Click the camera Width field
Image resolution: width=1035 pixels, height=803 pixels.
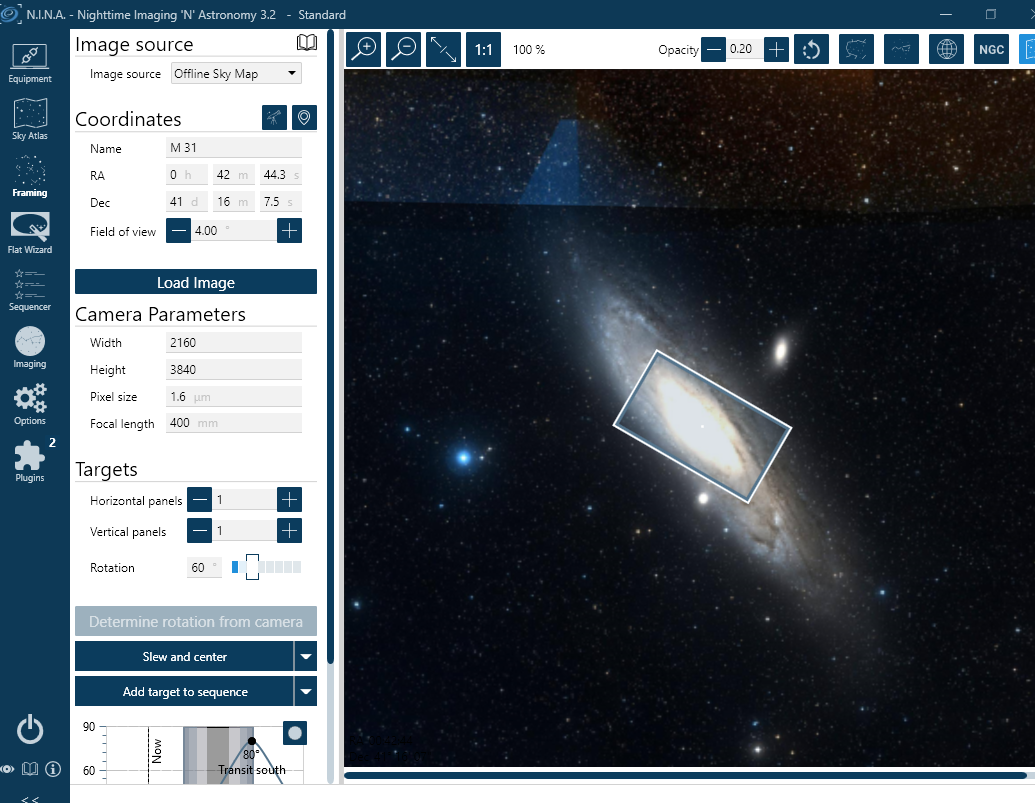[x=234, y=342]
